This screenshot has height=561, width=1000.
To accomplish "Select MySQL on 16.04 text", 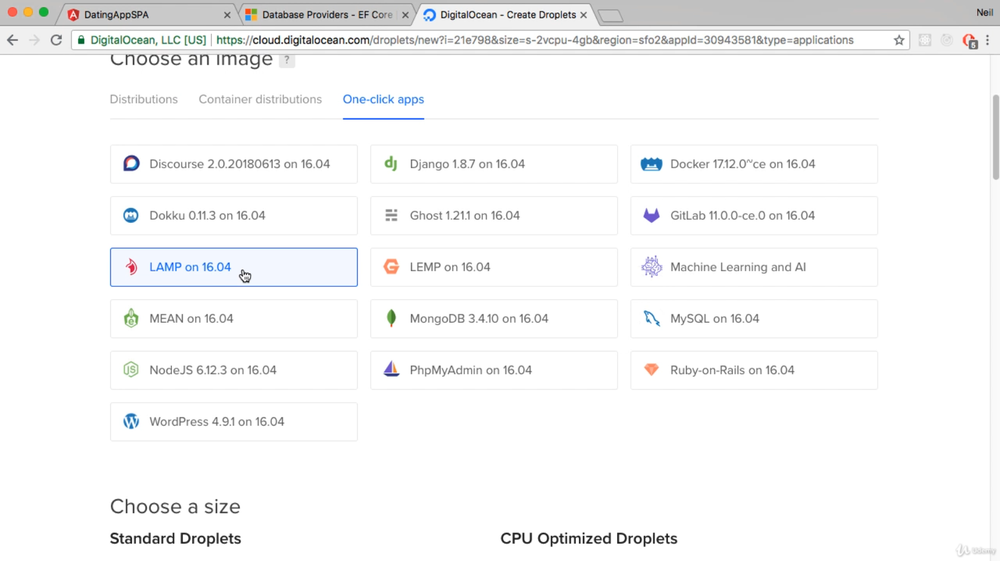I will (715, 319).
